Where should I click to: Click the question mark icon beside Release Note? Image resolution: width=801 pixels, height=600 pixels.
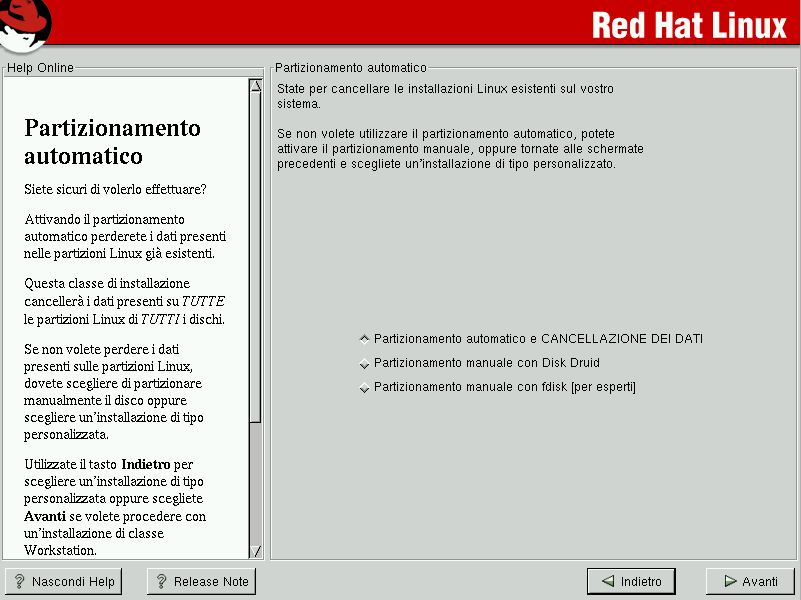click(162, 581)
